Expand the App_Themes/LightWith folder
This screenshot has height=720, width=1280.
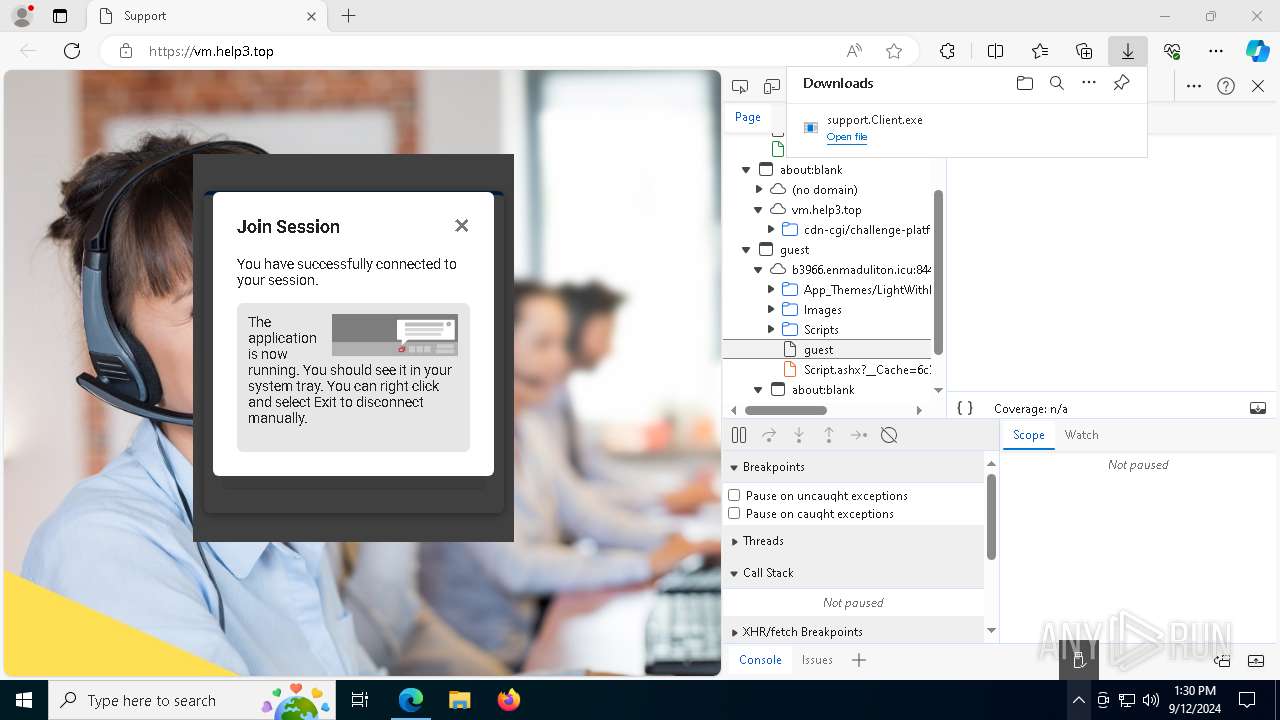point(771,289)
